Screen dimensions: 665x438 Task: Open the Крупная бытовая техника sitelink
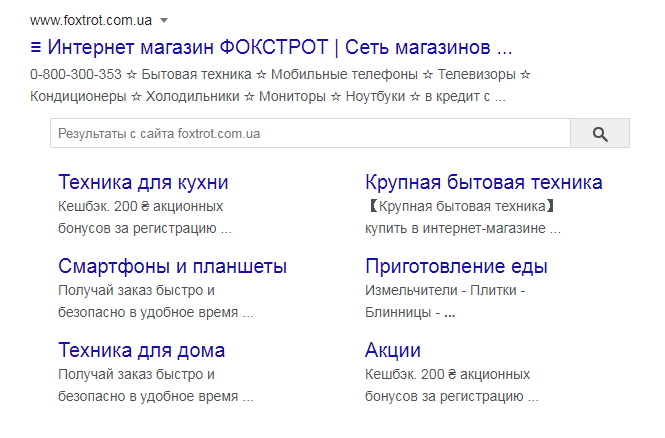483,182
